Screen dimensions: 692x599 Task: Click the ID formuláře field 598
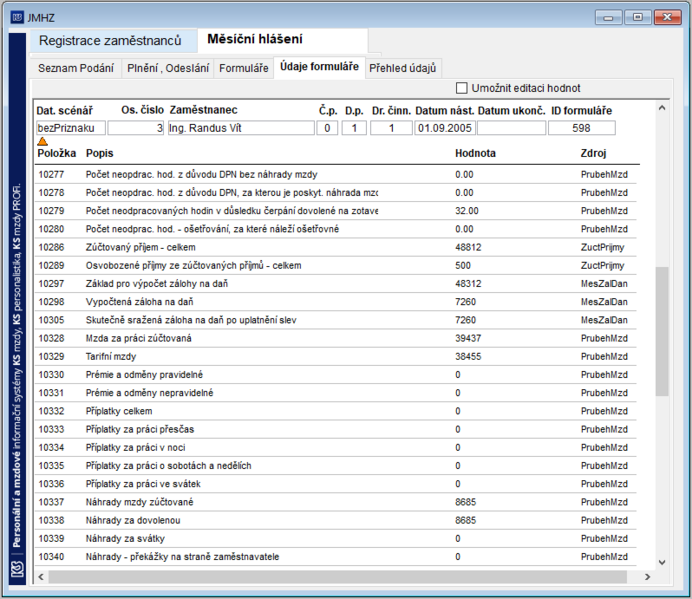click(x=582, y=128)
